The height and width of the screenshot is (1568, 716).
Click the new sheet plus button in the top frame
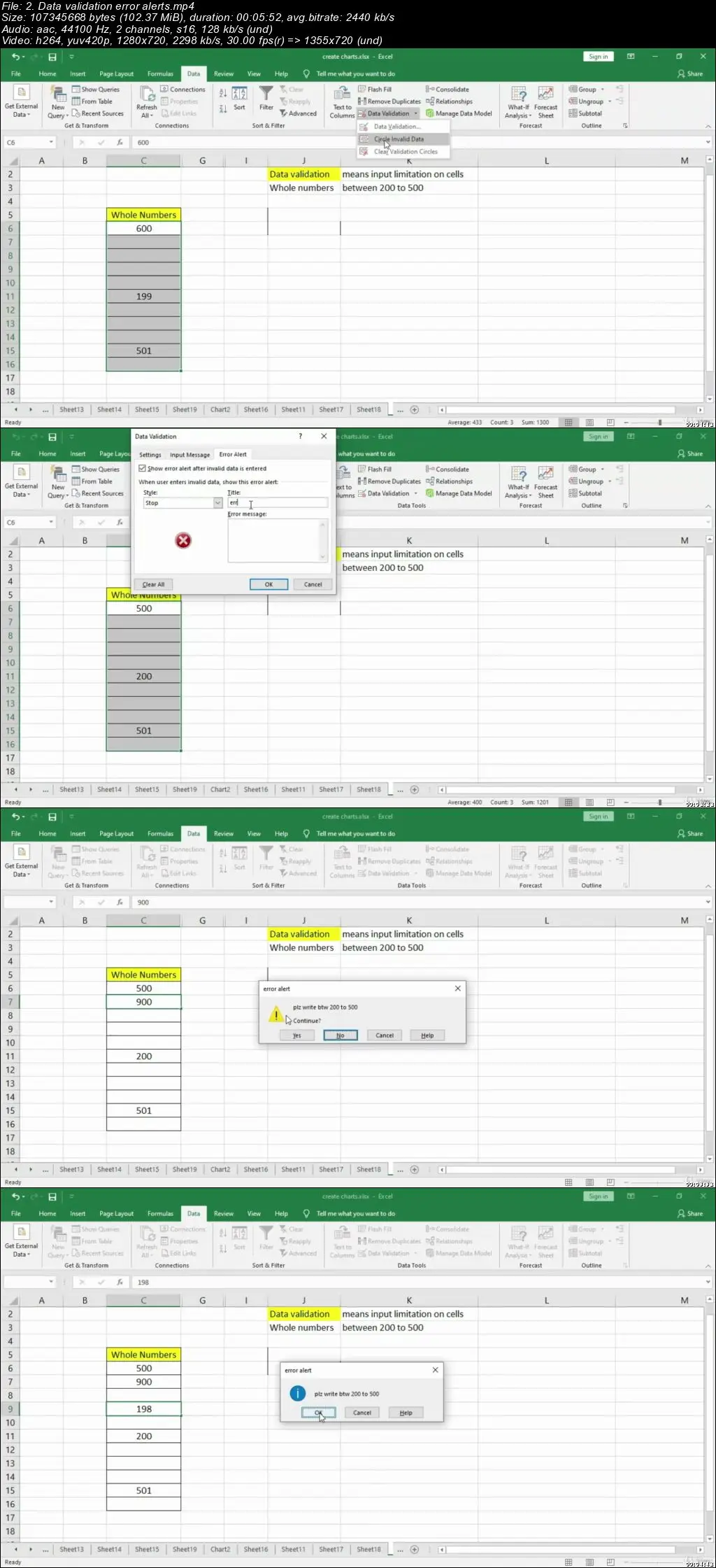point(414,410)
